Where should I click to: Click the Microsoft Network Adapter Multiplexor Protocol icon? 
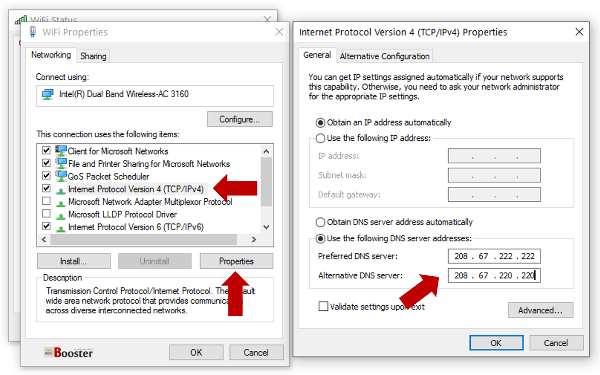(60, 203)
